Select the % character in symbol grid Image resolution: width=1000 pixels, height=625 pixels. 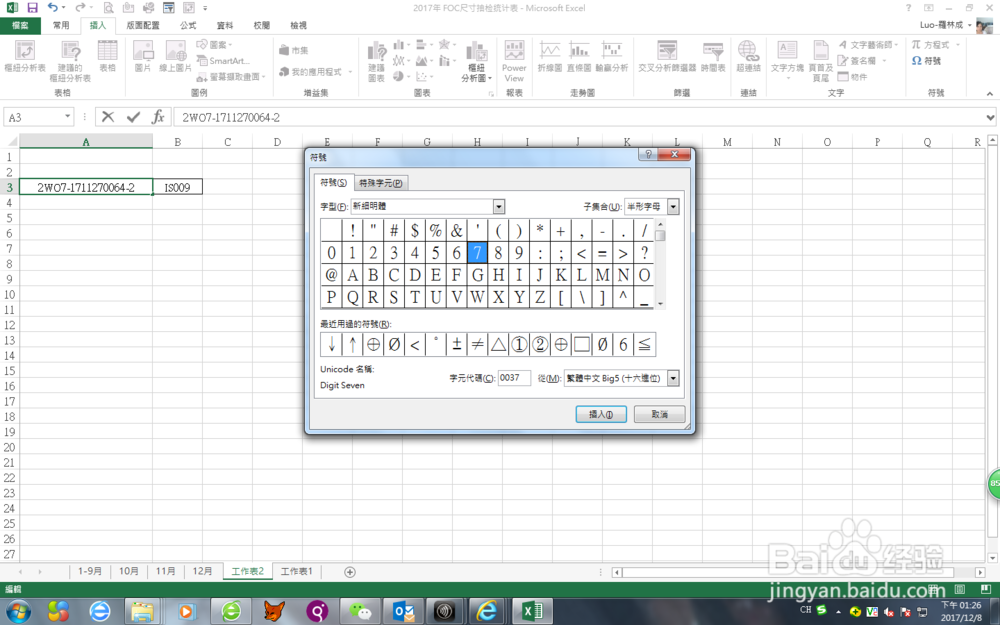pos(436,230)
